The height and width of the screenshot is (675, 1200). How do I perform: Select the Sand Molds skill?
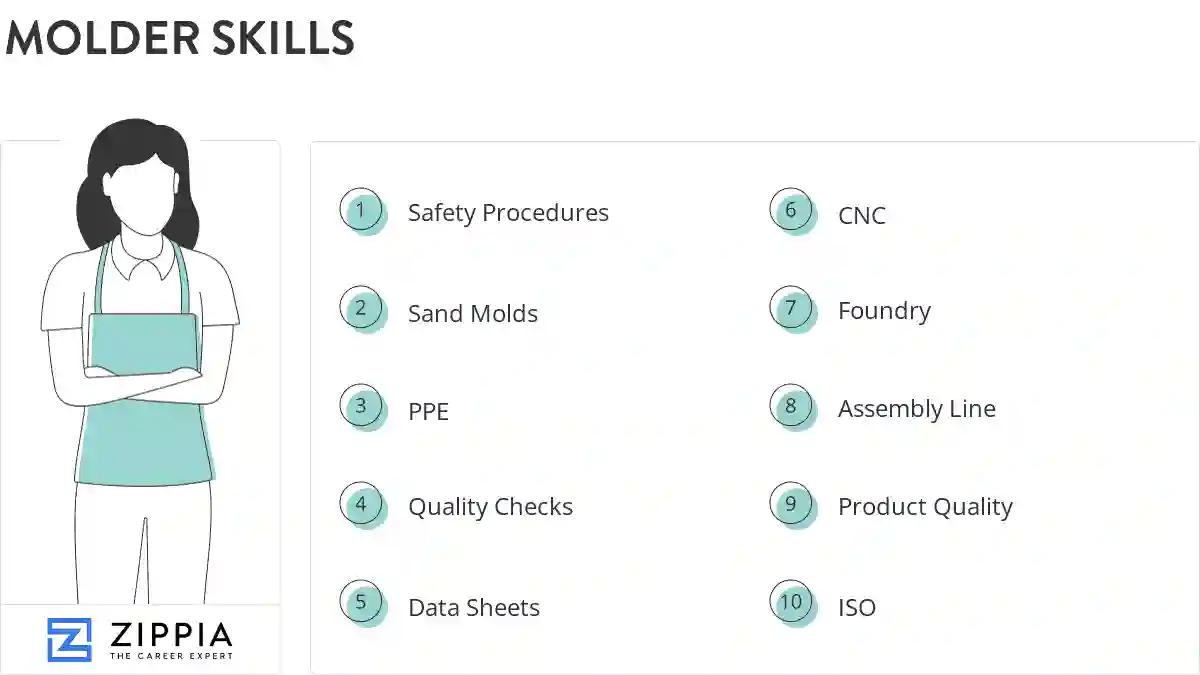coord(473,314)
